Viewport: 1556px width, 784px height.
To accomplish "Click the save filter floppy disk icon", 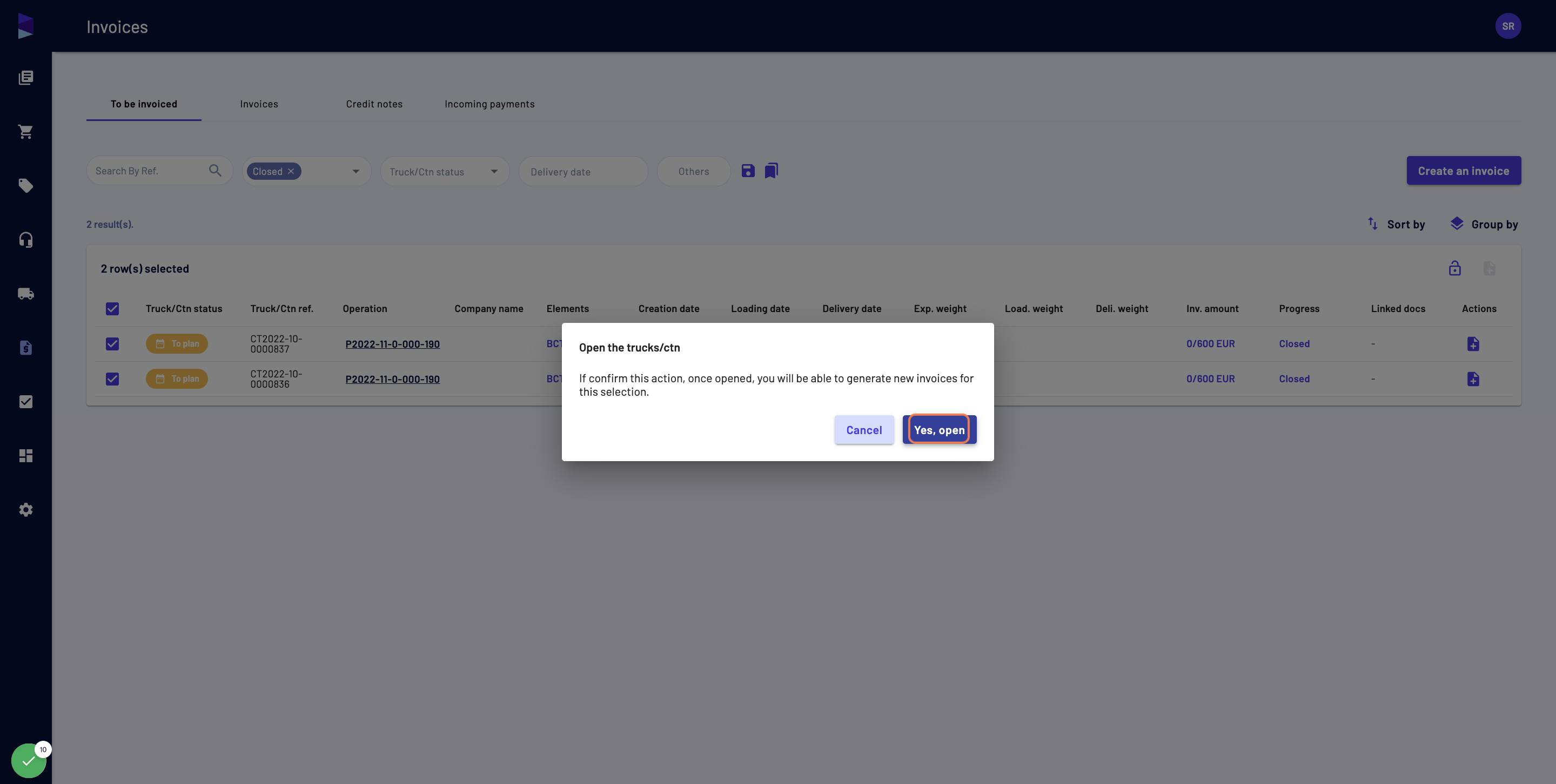I will point(748,171).
